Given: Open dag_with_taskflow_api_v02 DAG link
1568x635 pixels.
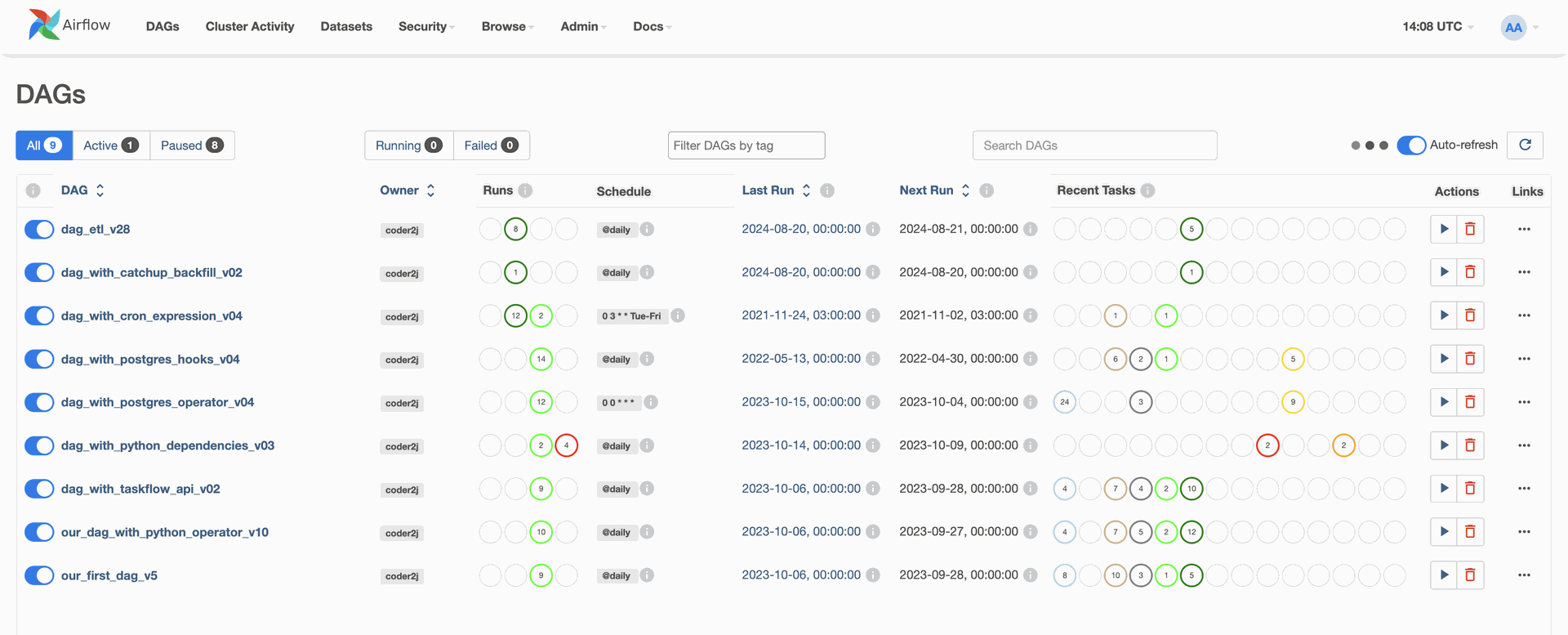Looking at the screenshot, I should click(140, 489).
